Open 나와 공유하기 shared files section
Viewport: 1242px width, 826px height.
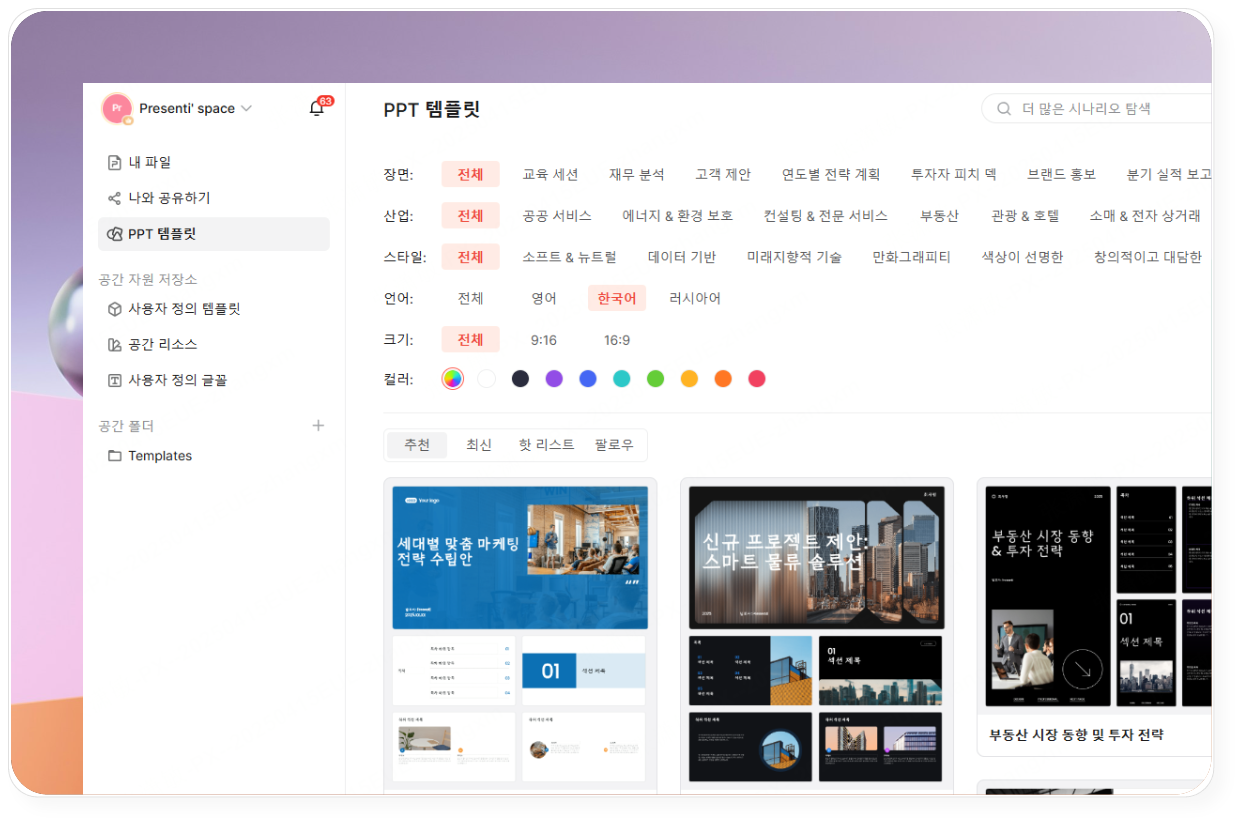pos(171,197)
